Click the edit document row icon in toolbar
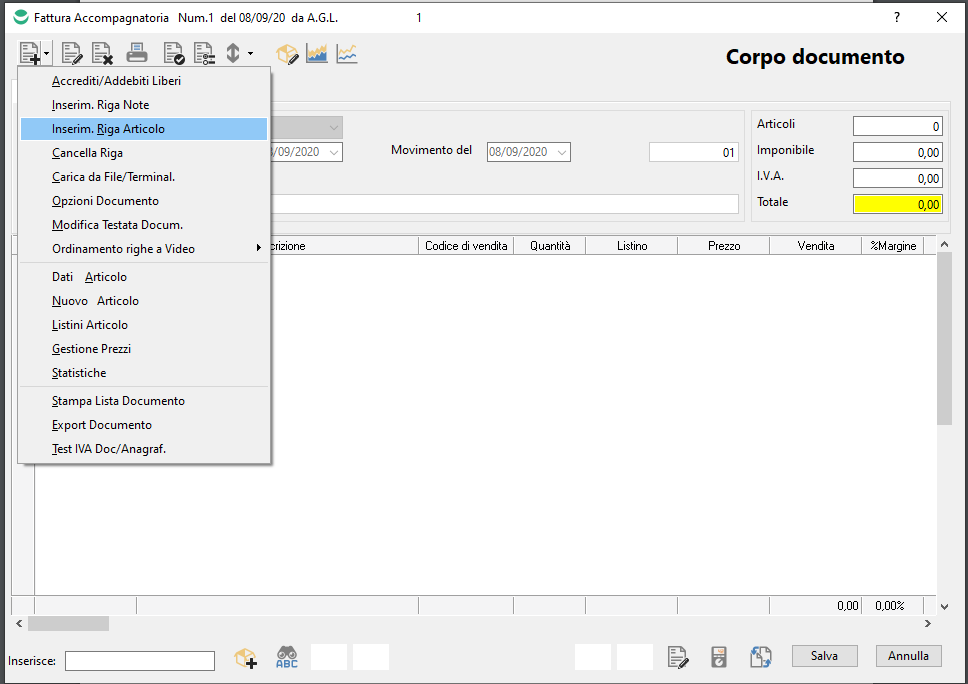Screen dimensions: 968x684 (x=72, y=53)
